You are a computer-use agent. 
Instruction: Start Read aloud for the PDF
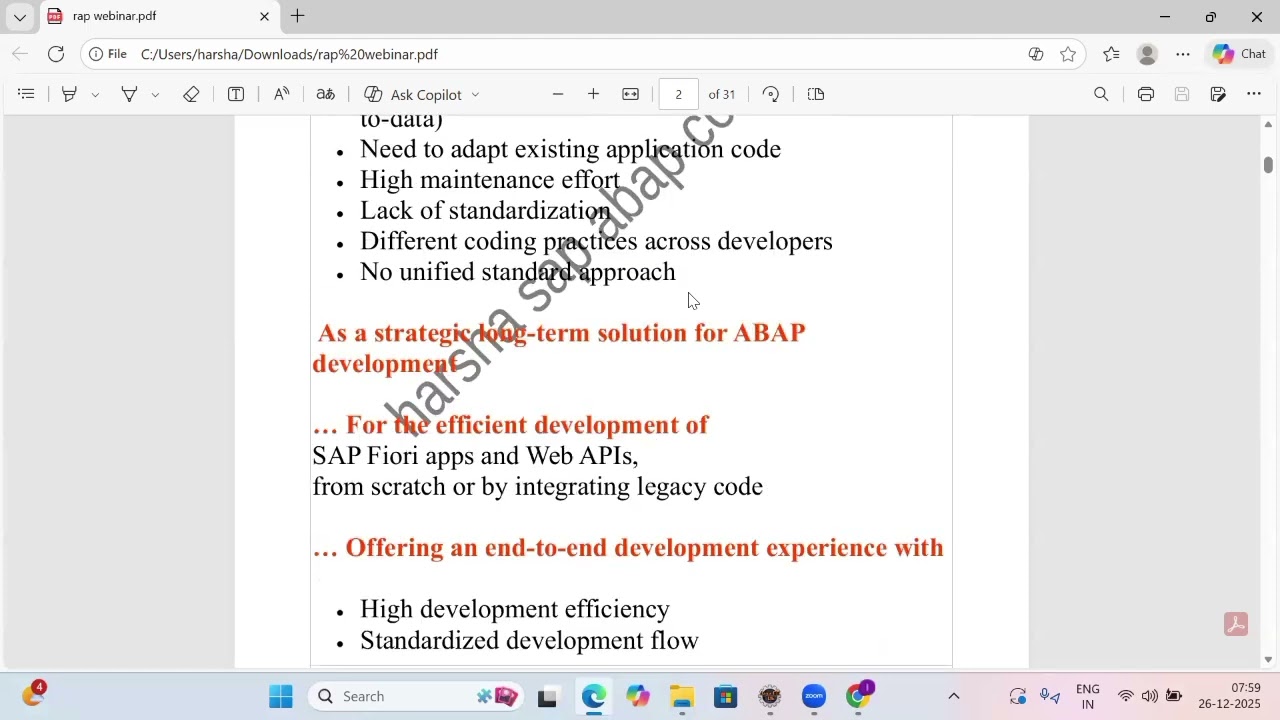click(x=282, y=94)
